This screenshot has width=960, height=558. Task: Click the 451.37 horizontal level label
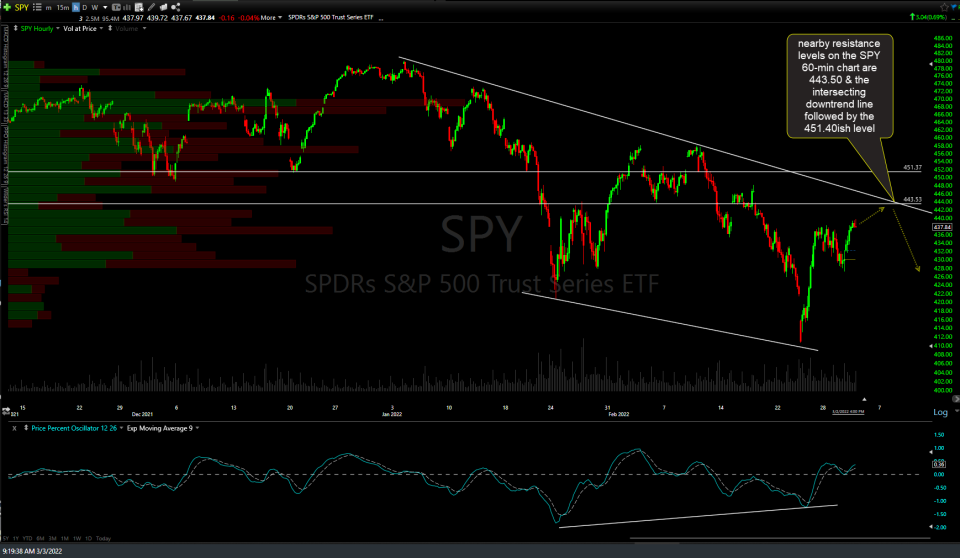912,167
